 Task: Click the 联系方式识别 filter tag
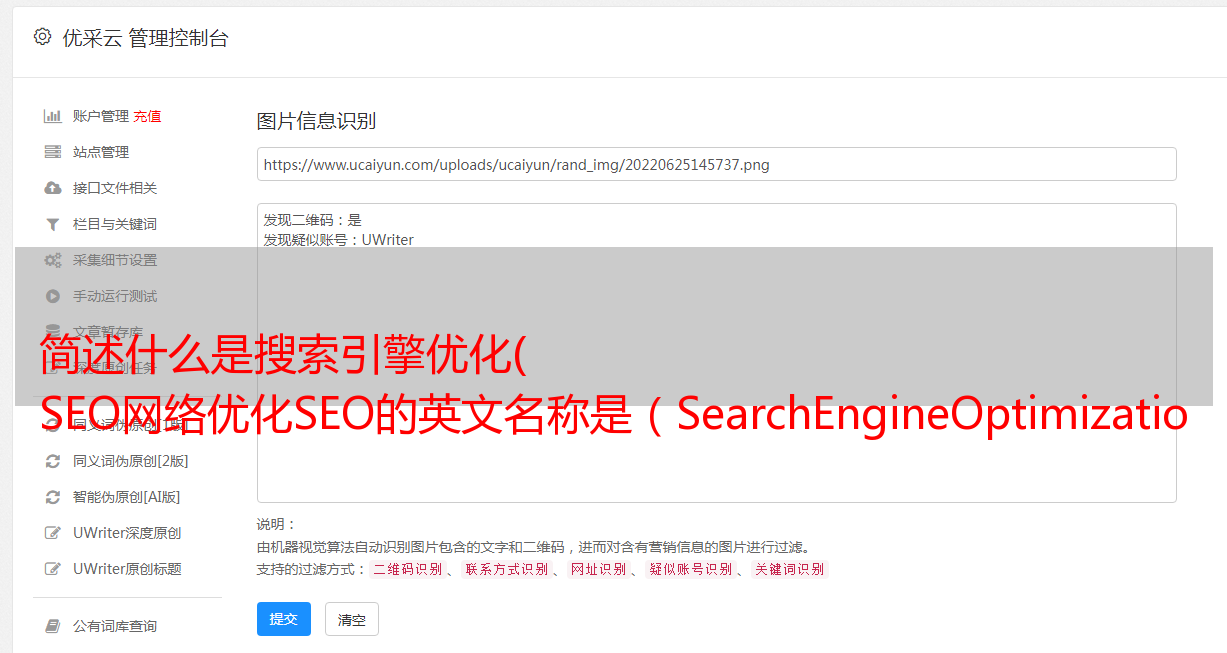[x=506, y=569]
